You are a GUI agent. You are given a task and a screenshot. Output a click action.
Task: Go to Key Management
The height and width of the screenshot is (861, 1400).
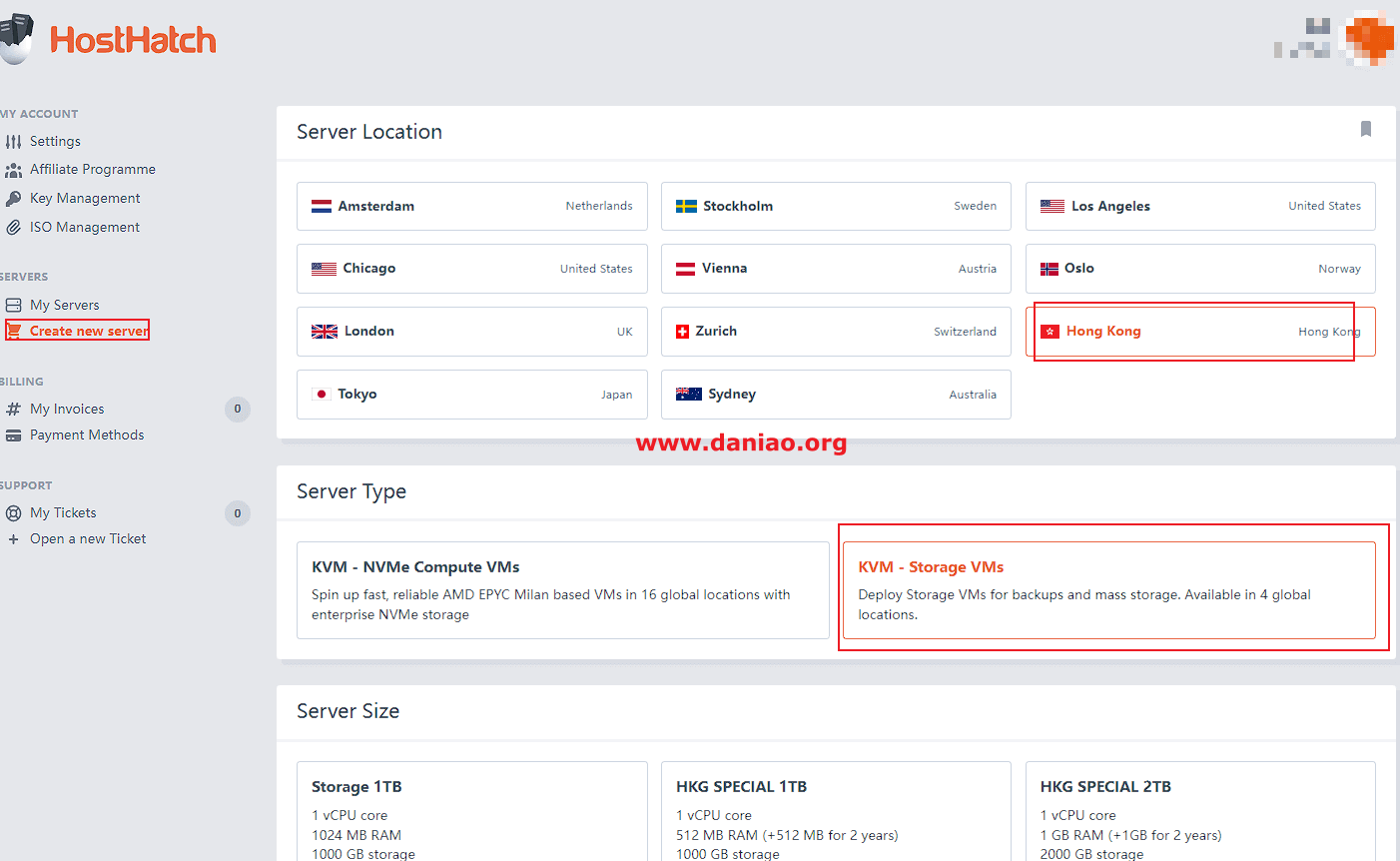85,199
